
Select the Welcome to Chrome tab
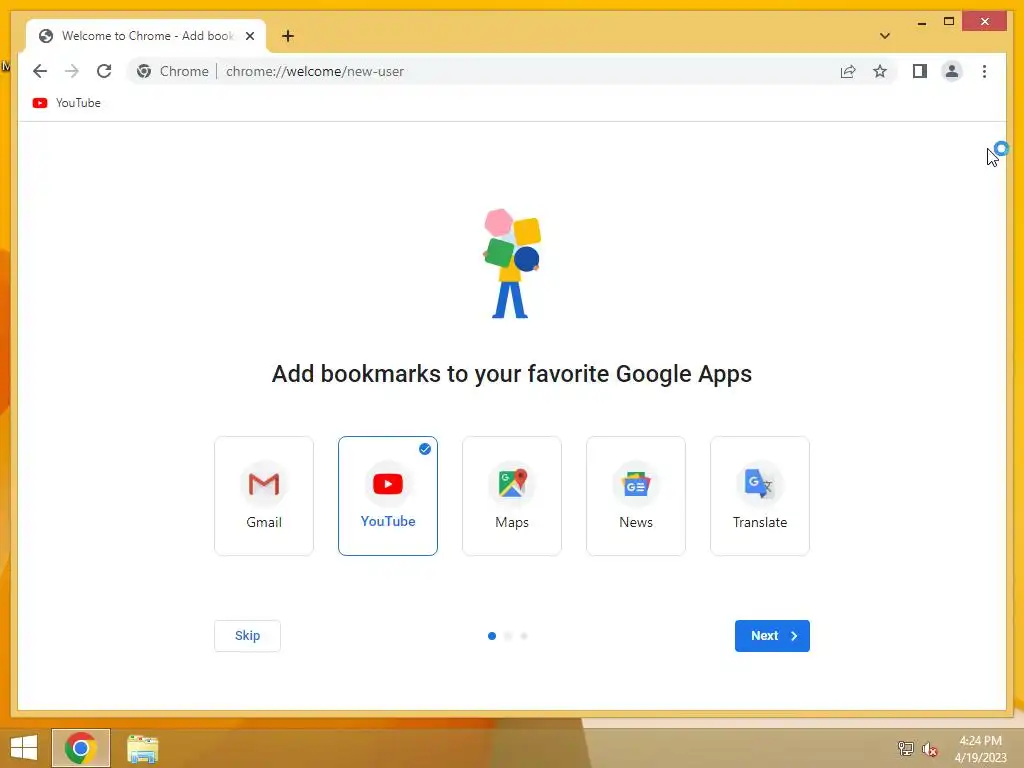click(x=146, y=36)
